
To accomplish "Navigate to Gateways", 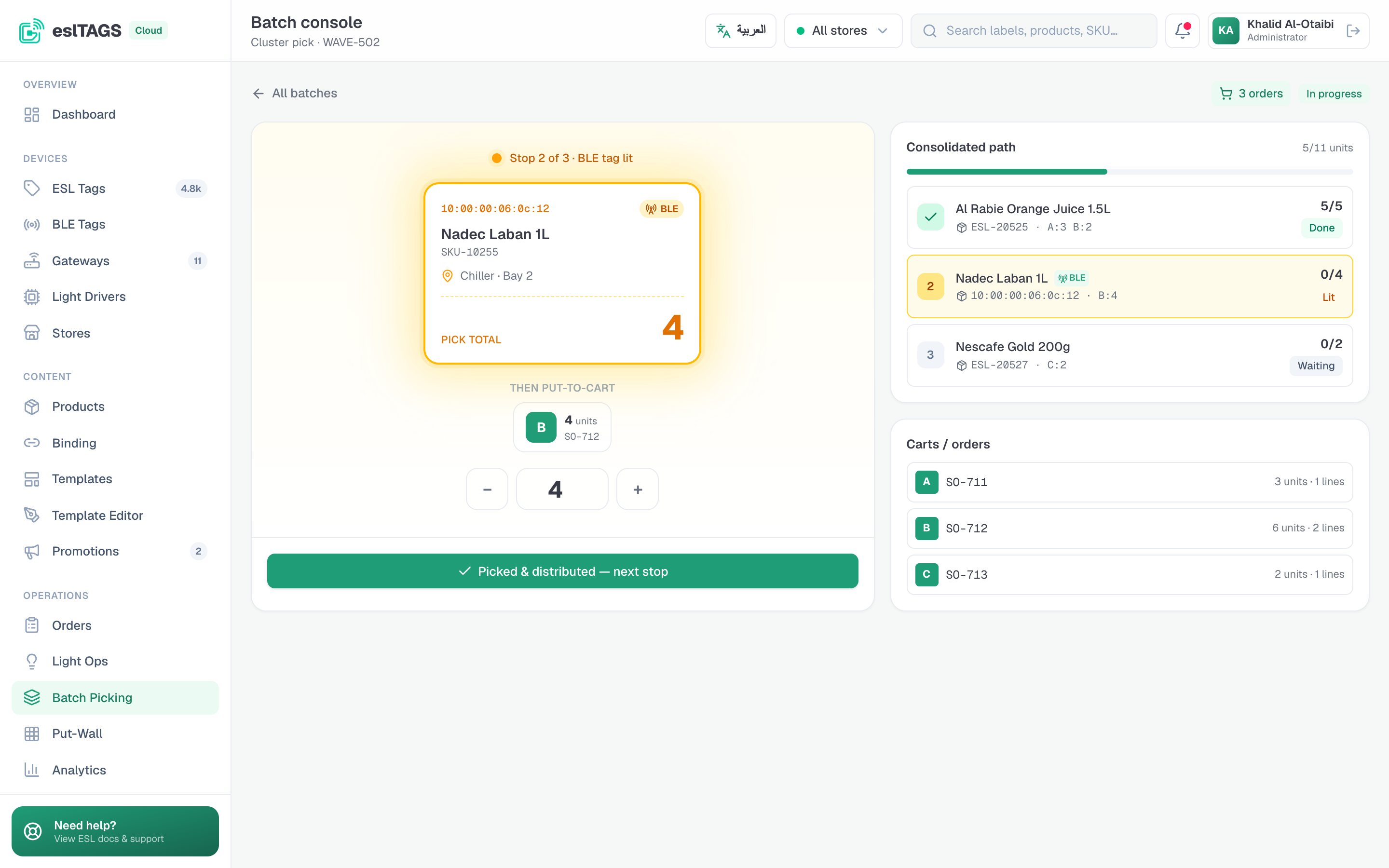I will [x=115, y=260].
